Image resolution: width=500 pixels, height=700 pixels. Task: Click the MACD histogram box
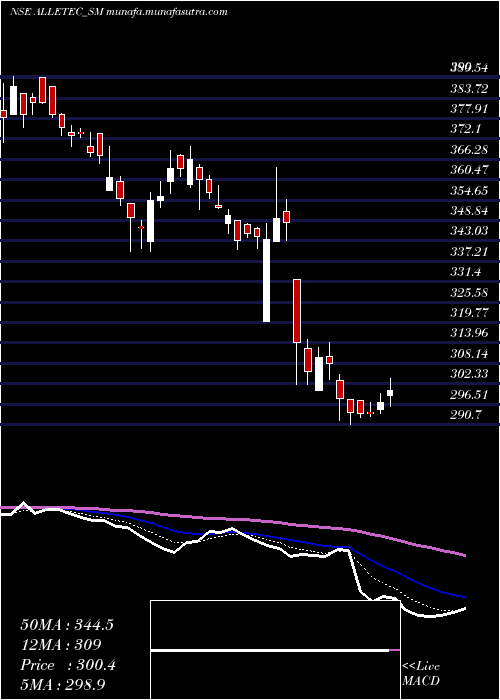pyautogui.click(x=275, y=650)
